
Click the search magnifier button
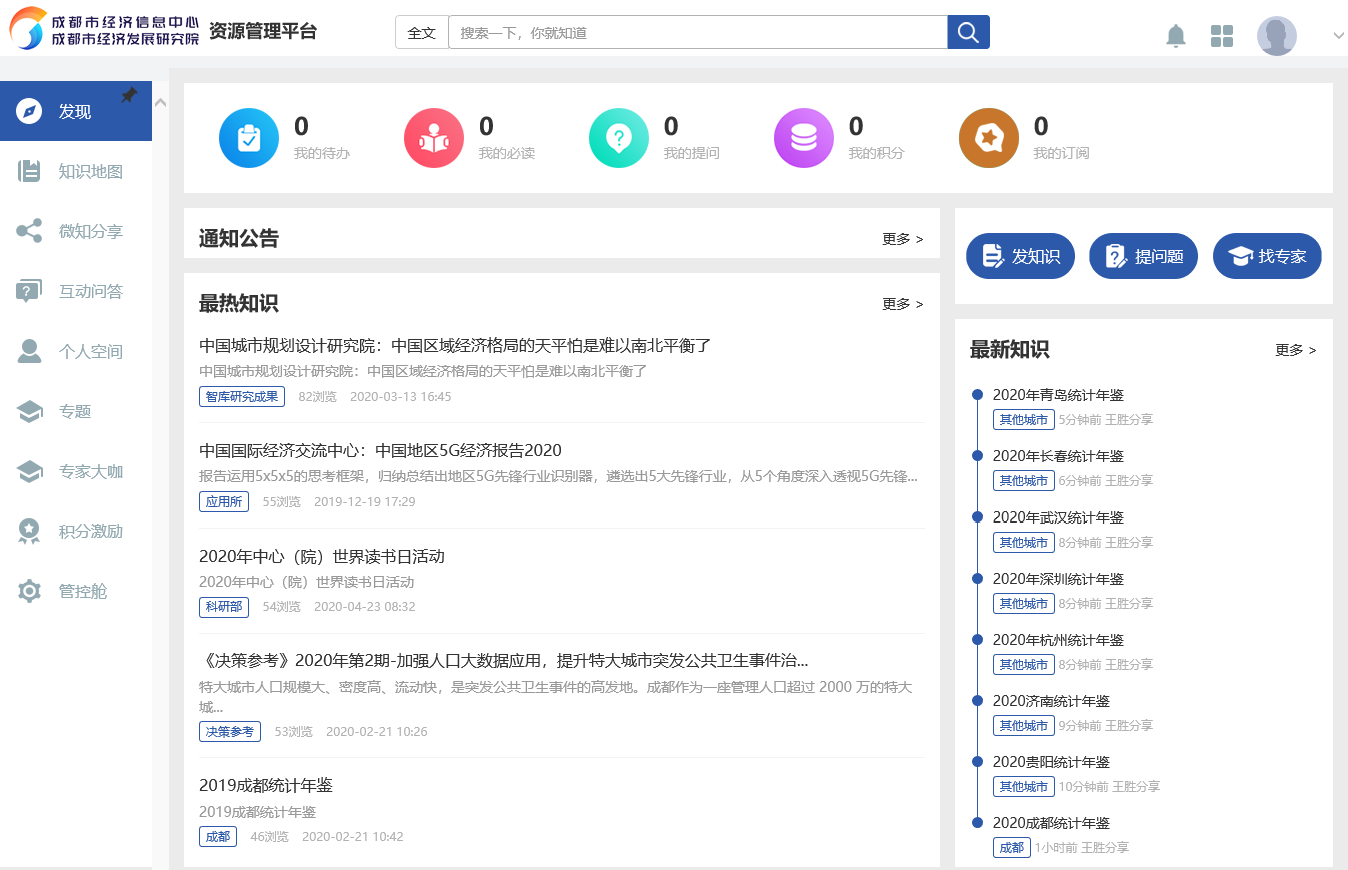coord(968,32)
